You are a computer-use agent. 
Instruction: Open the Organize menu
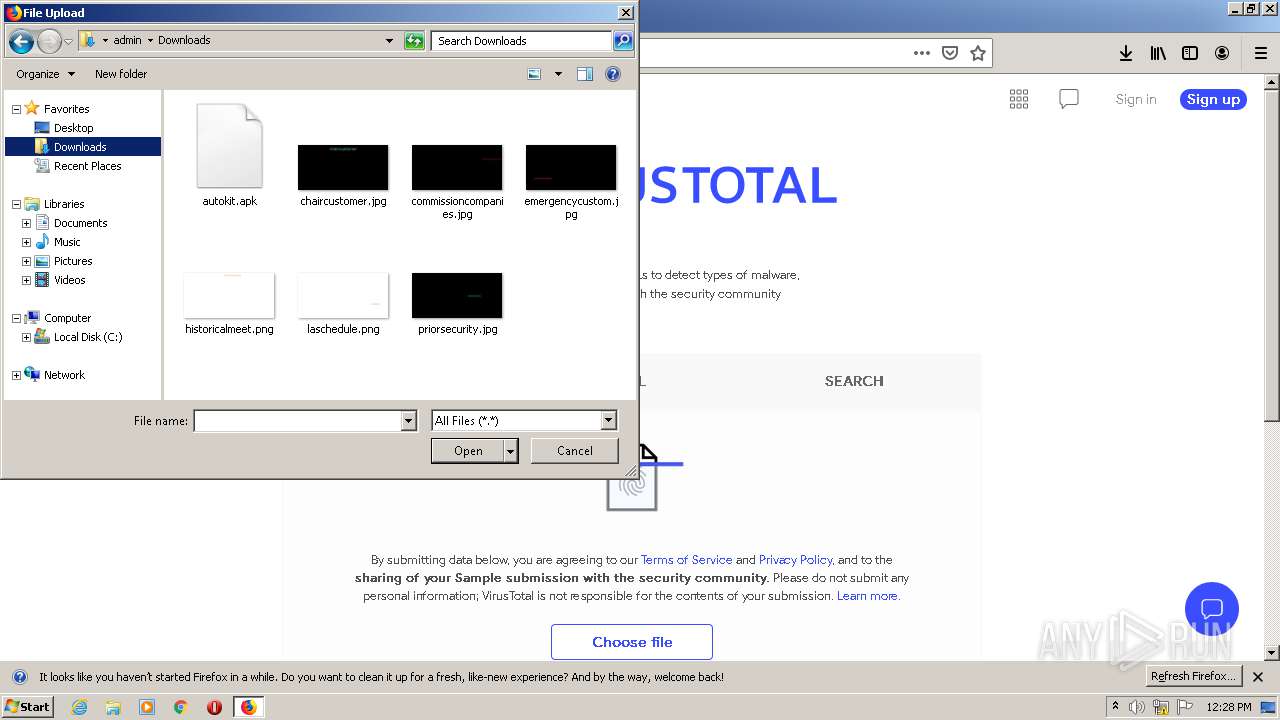(x=46, y=74)
